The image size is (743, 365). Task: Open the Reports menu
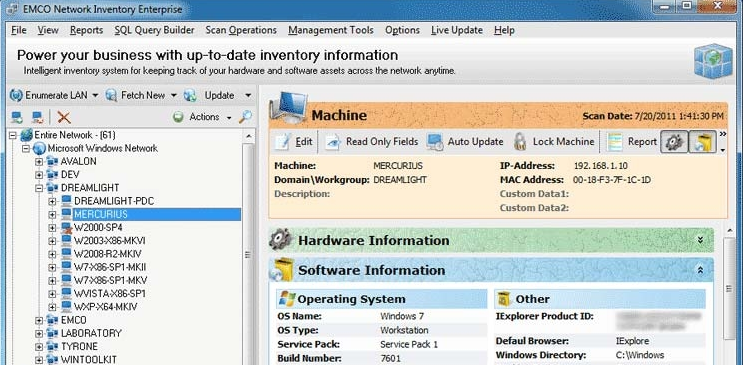86,30
